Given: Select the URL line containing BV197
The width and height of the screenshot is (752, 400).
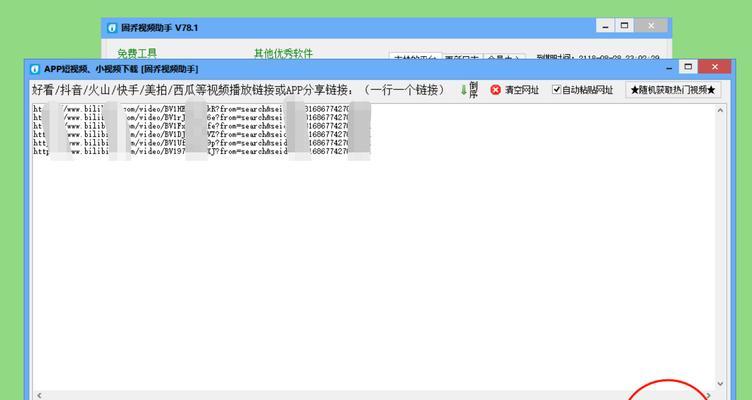Looking at the screenshot, I should 201,152.
